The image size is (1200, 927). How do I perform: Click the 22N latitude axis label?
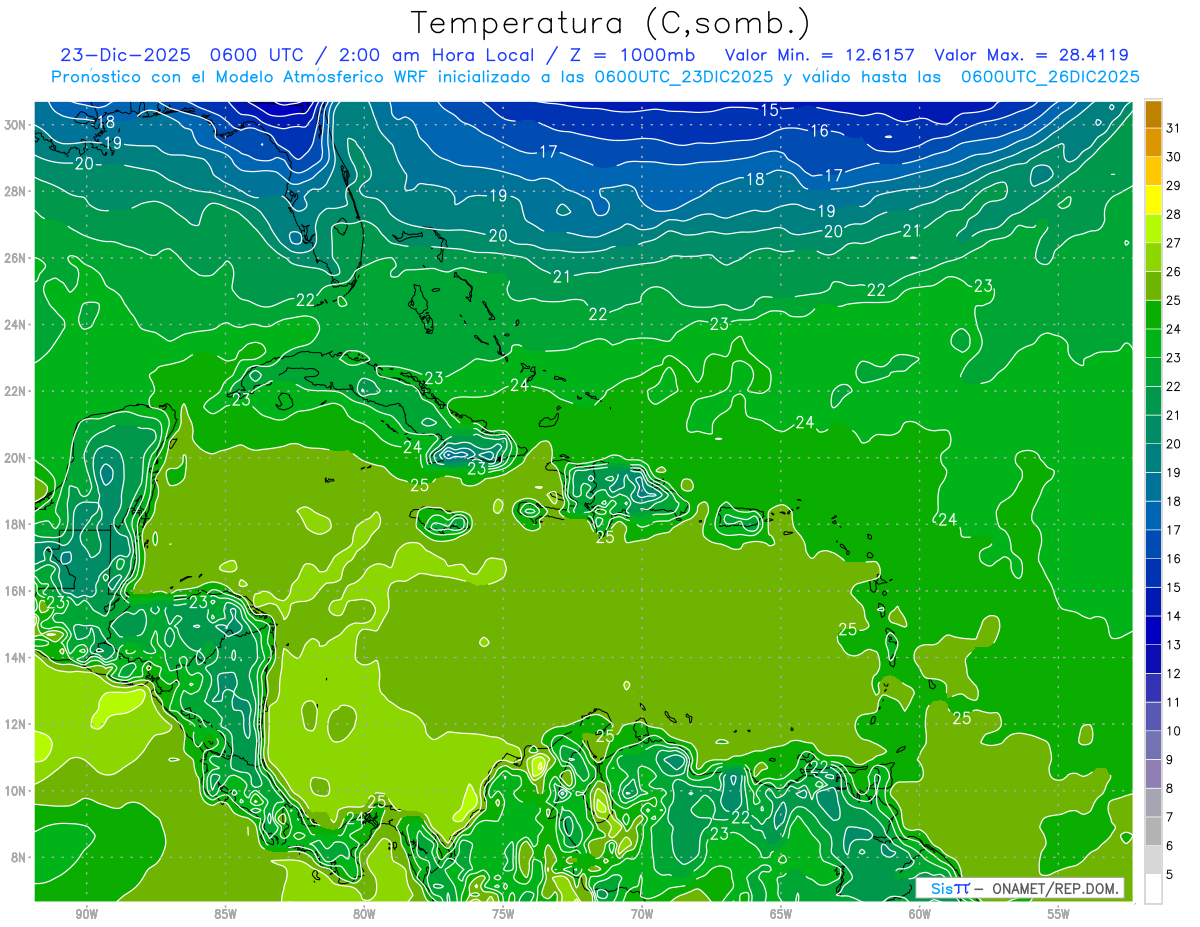pos(17,391)
